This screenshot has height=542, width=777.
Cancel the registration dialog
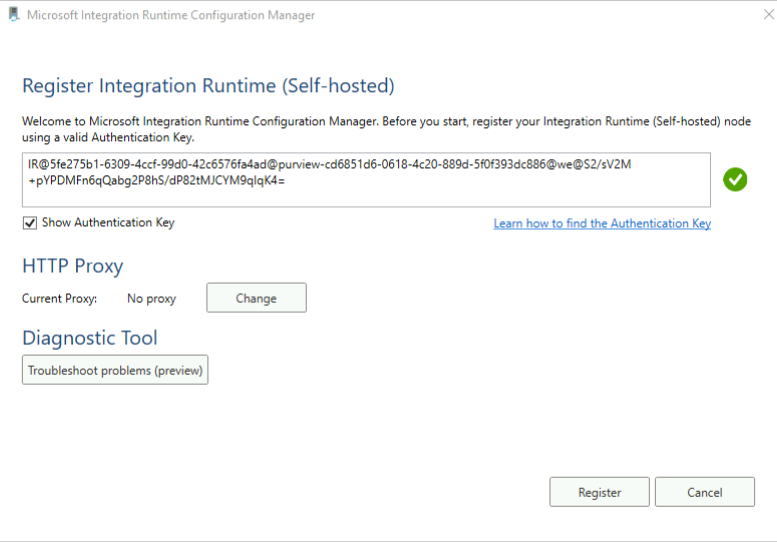[705, 492]
